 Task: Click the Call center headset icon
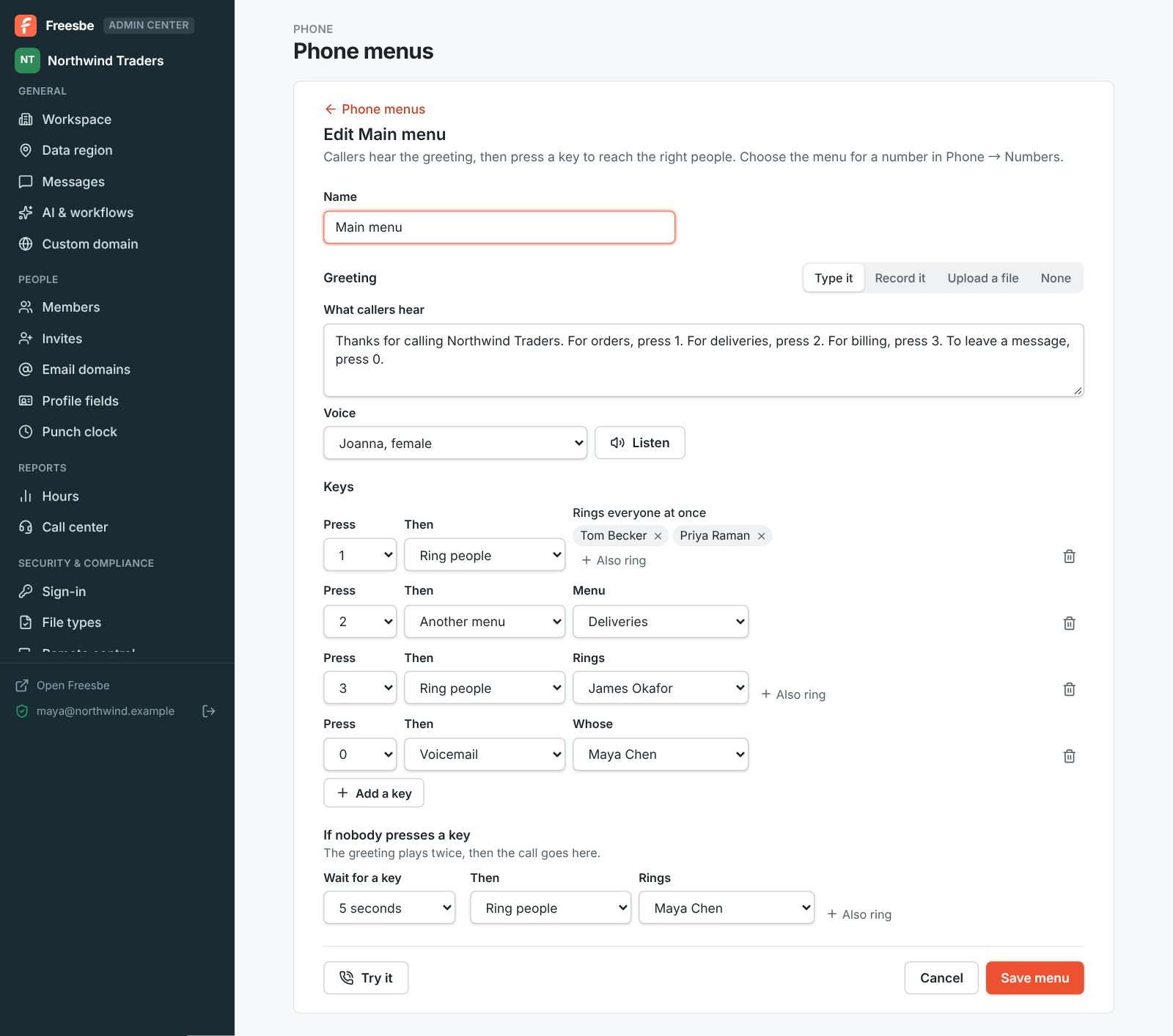[x=26, y=527]
